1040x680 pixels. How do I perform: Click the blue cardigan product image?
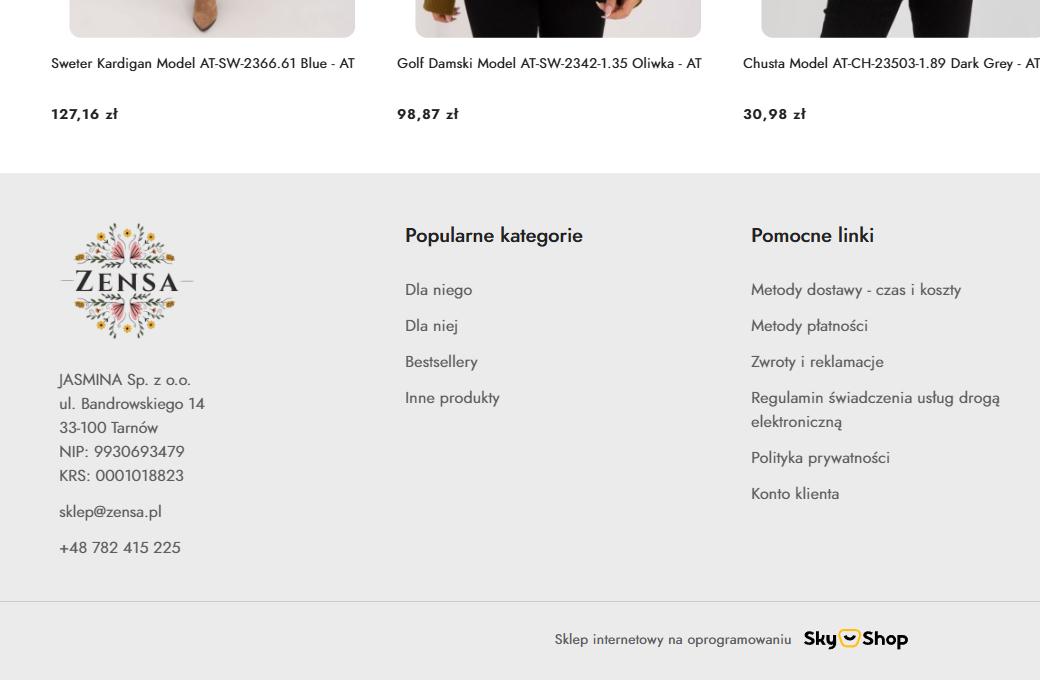(x=212, y=19)
